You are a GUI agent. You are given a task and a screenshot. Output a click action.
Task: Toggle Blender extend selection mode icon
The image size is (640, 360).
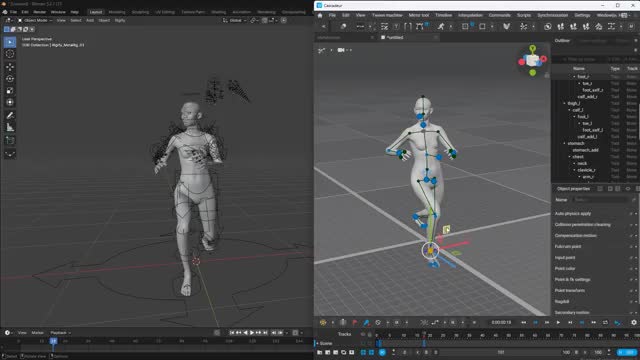(13, 29)
